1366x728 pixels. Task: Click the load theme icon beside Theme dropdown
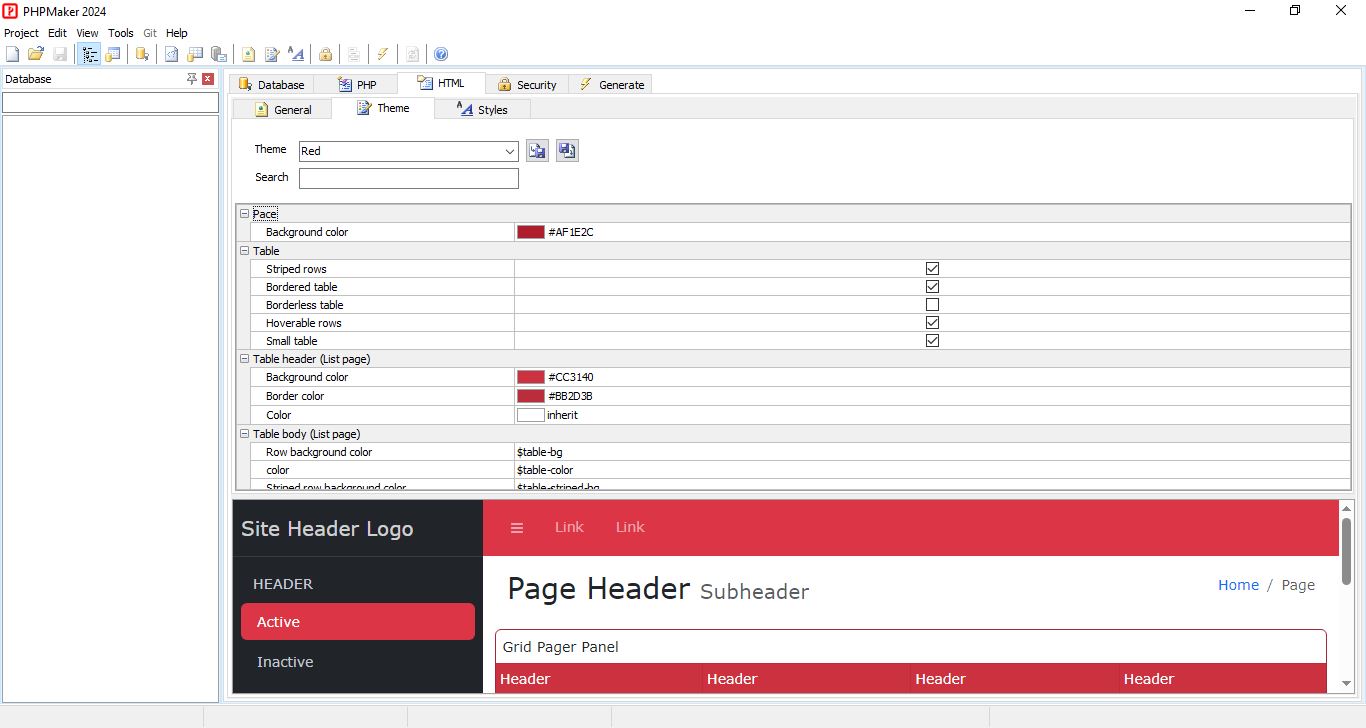coord(537,151)
